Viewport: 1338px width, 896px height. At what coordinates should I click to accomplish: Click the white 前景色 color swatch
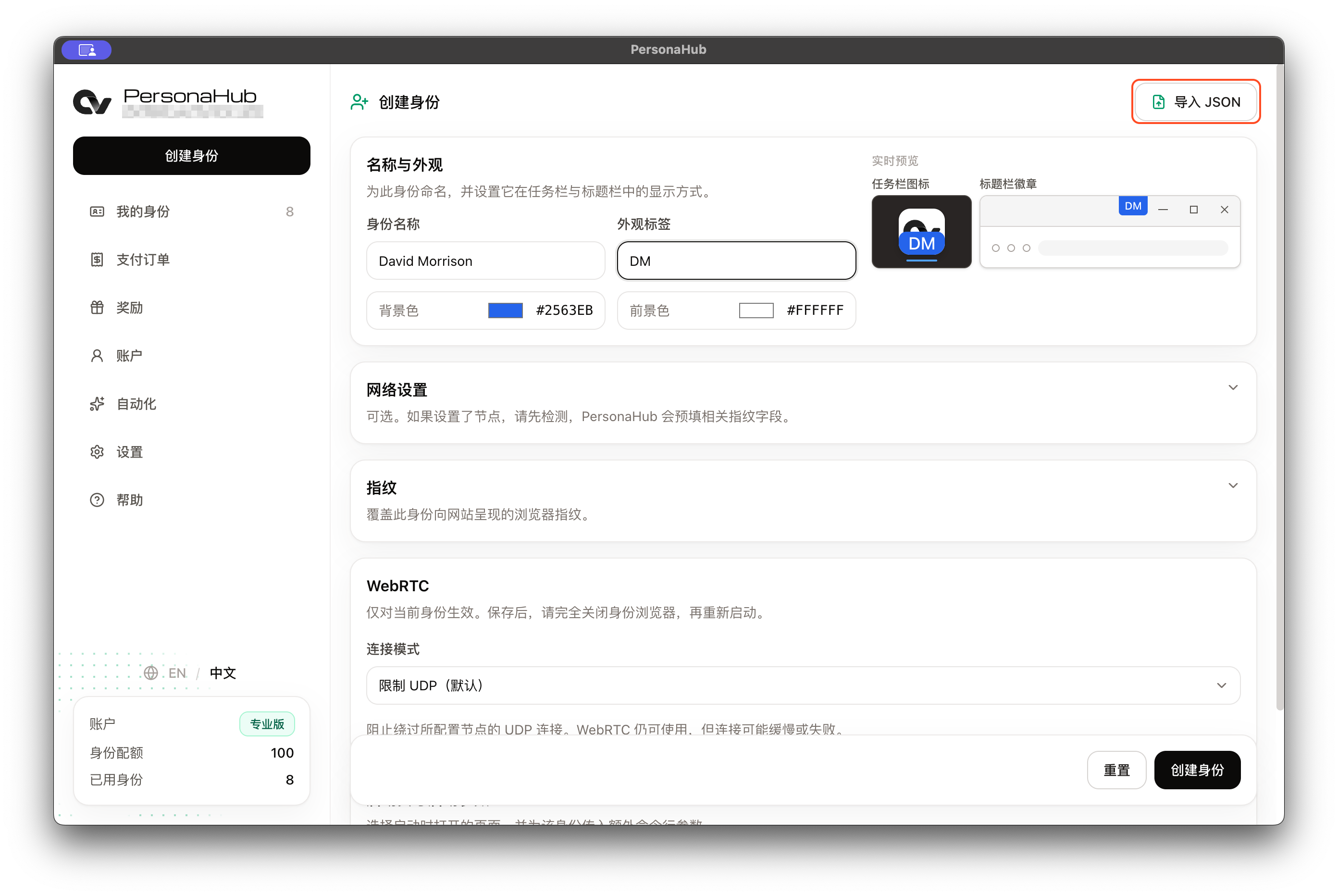(x=756, y=311)
